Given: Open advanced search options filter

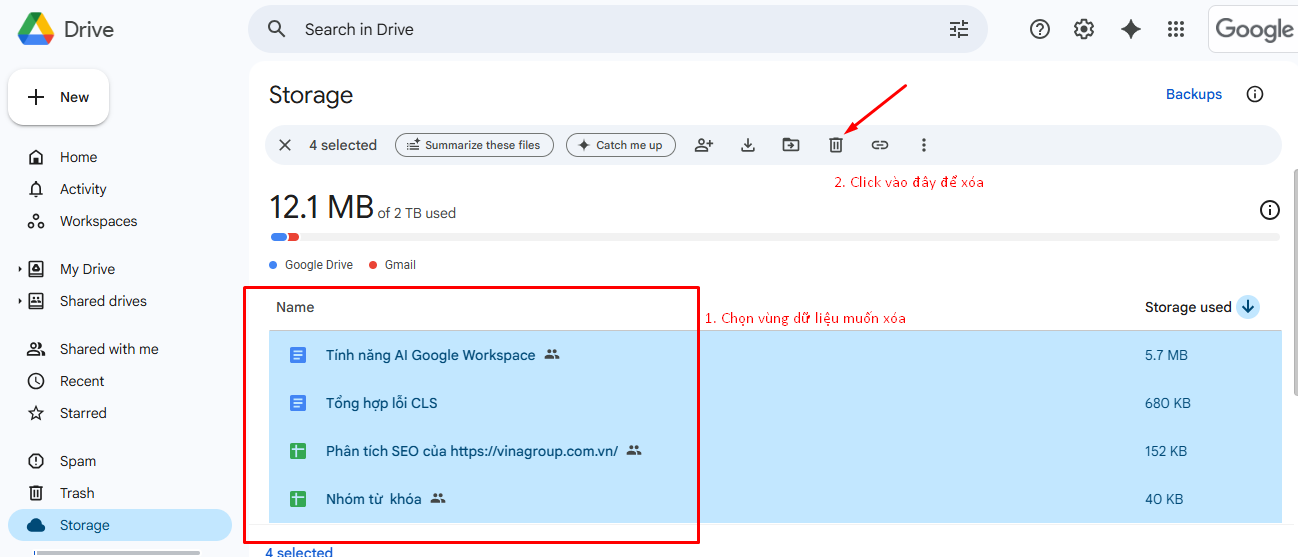Looking at the screenshot, I should click(x=959, y=30).
